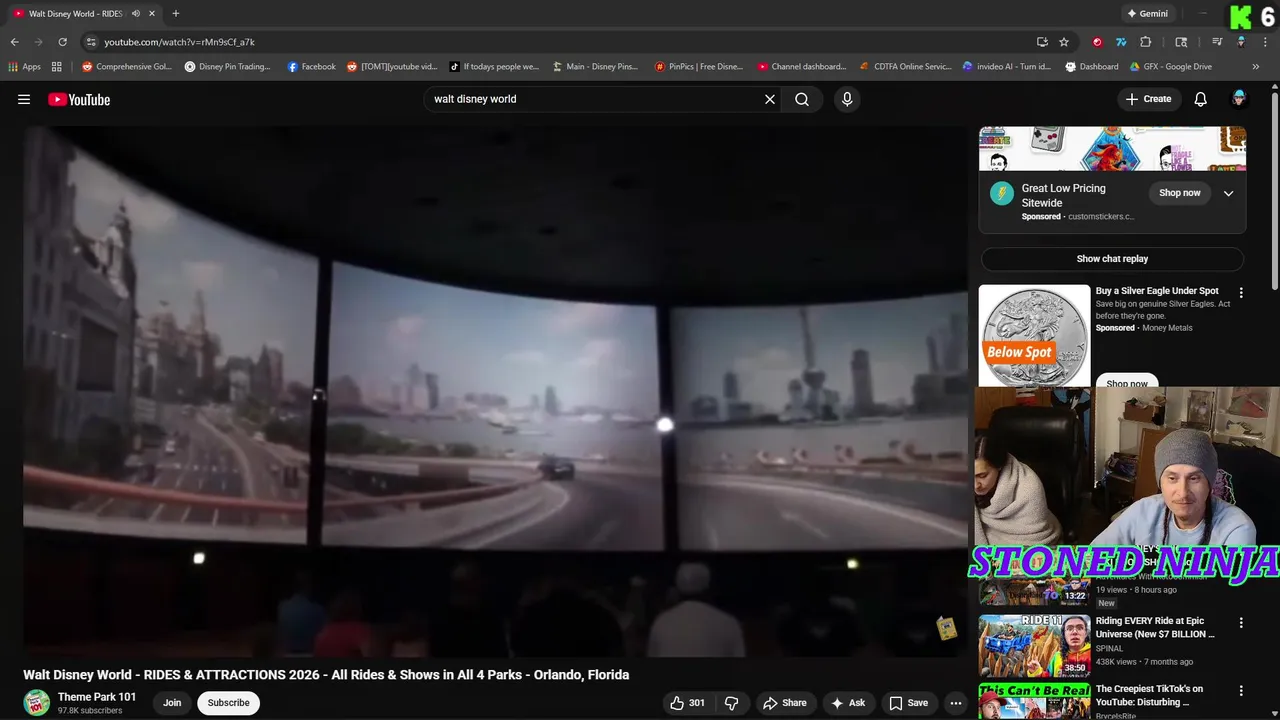The width and height of the screenshot is (1280, 720).
Task: Mute the tab using the speaker icon
Action: click(136, 14)
